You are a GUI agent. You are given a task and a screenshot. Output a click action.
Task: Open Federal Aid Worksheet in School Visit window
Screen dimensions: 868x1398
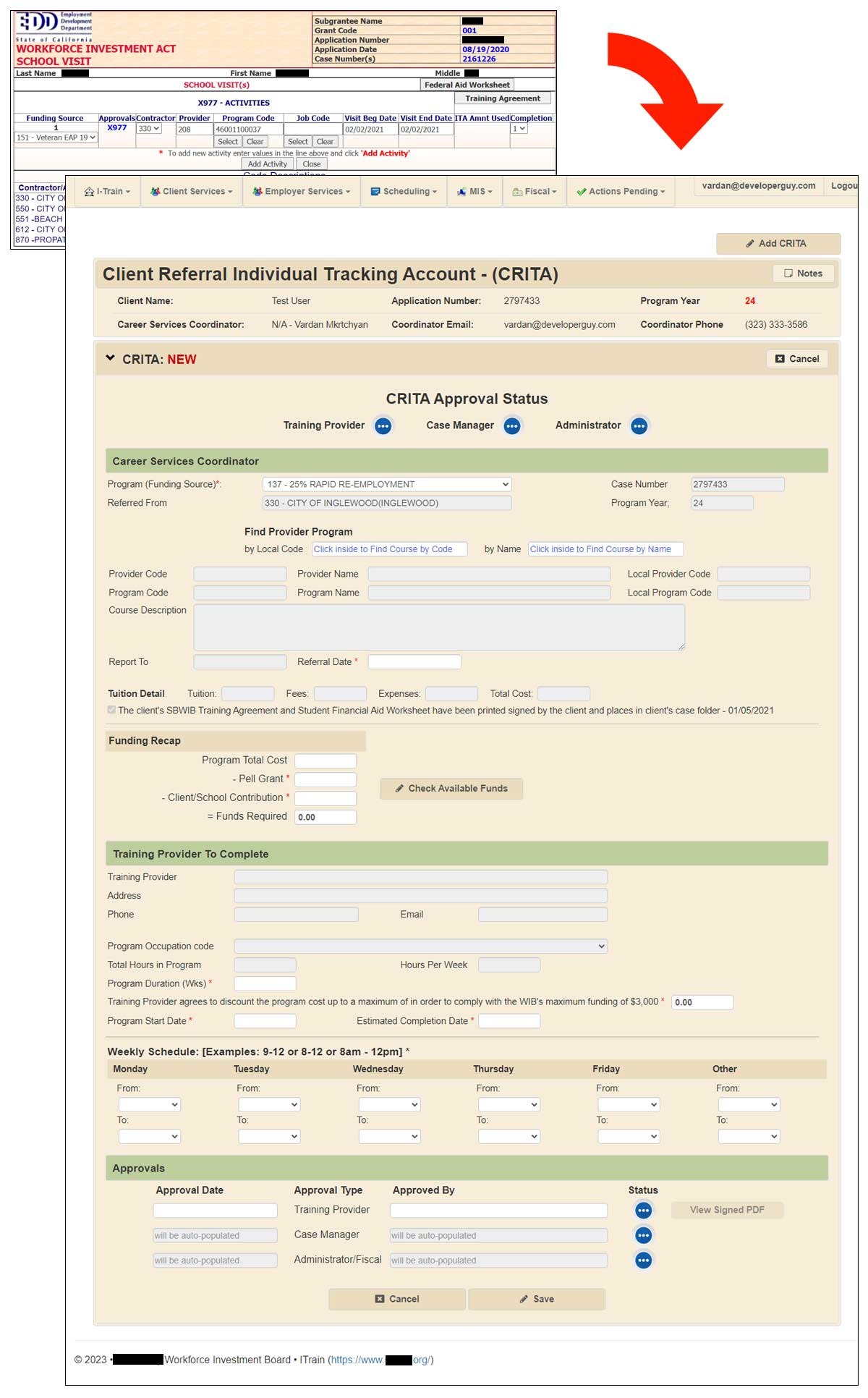[467, 85]
